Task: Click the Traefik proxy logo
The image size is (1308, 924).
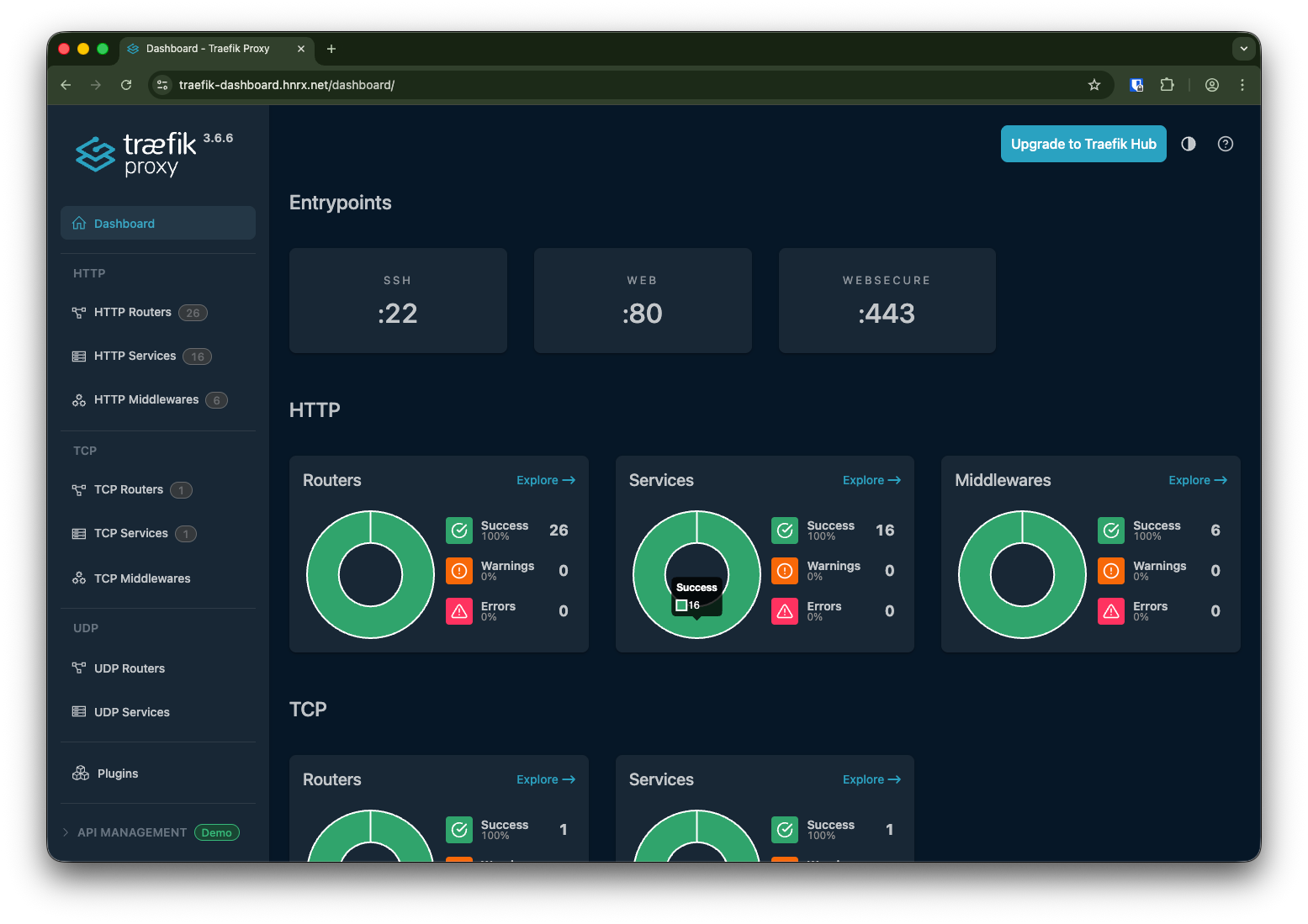Action: point(136,154)
